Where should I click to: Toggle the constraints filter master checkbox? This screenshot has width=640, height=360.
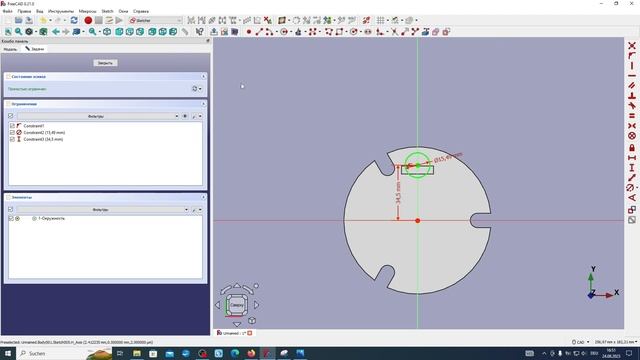pyautogui.click(x=11, y=116)
